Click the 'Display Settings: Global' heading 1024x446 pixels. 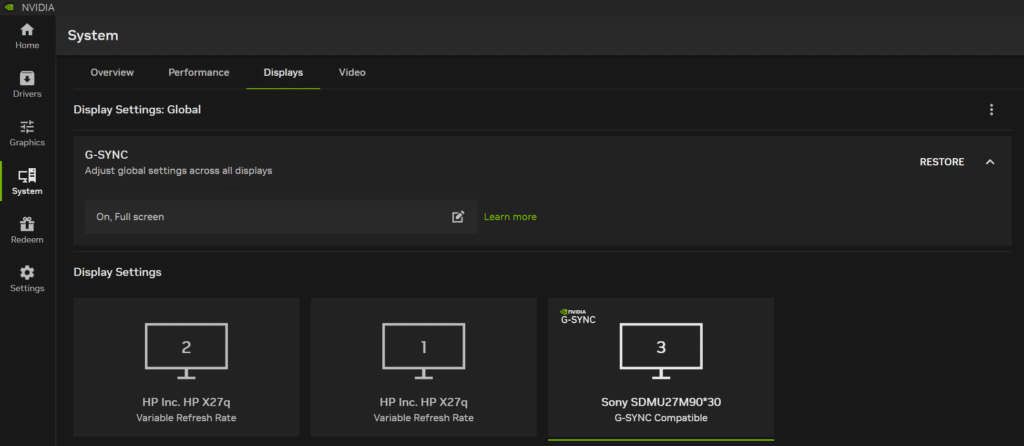pyautogui.click(x=137, y=110)
